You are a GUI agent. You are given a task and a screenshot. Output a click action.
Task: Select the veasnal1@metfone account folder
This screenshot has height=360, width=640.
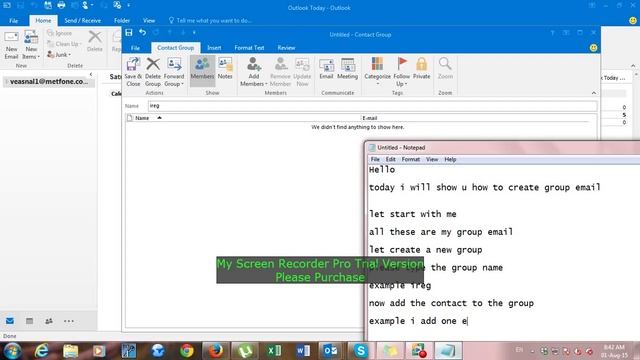(49, 82)
